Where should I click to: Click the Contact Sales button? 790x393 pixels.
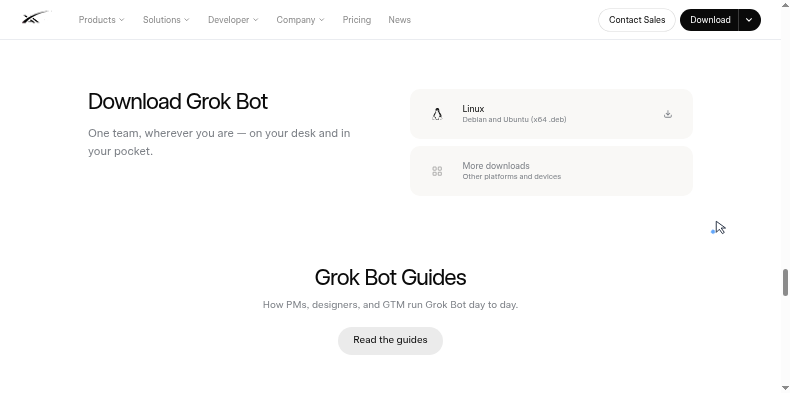coord(637,20)
